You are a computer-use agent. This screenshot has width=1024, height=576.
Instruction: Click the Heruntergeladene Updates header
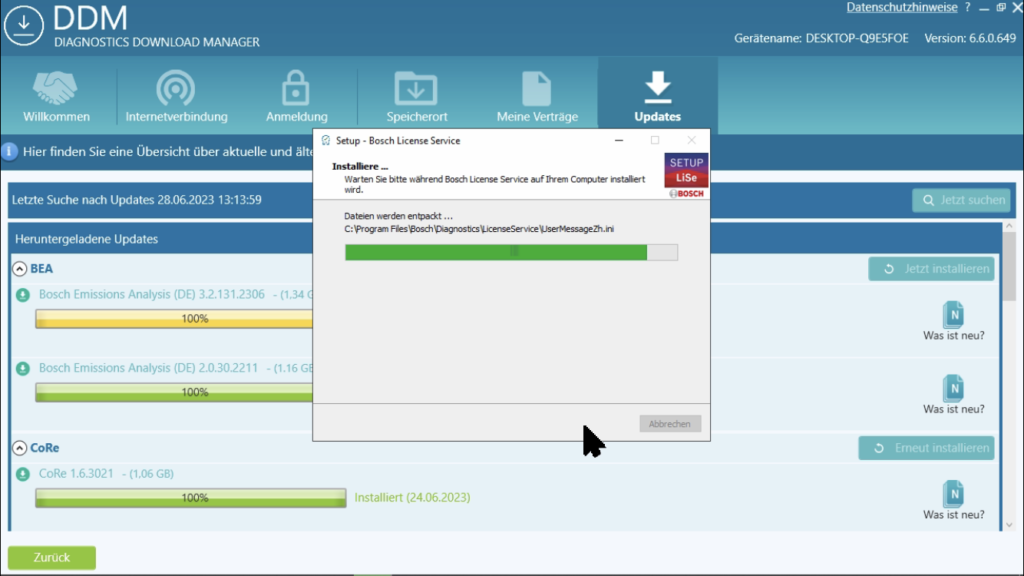click(x=86, y=239)
